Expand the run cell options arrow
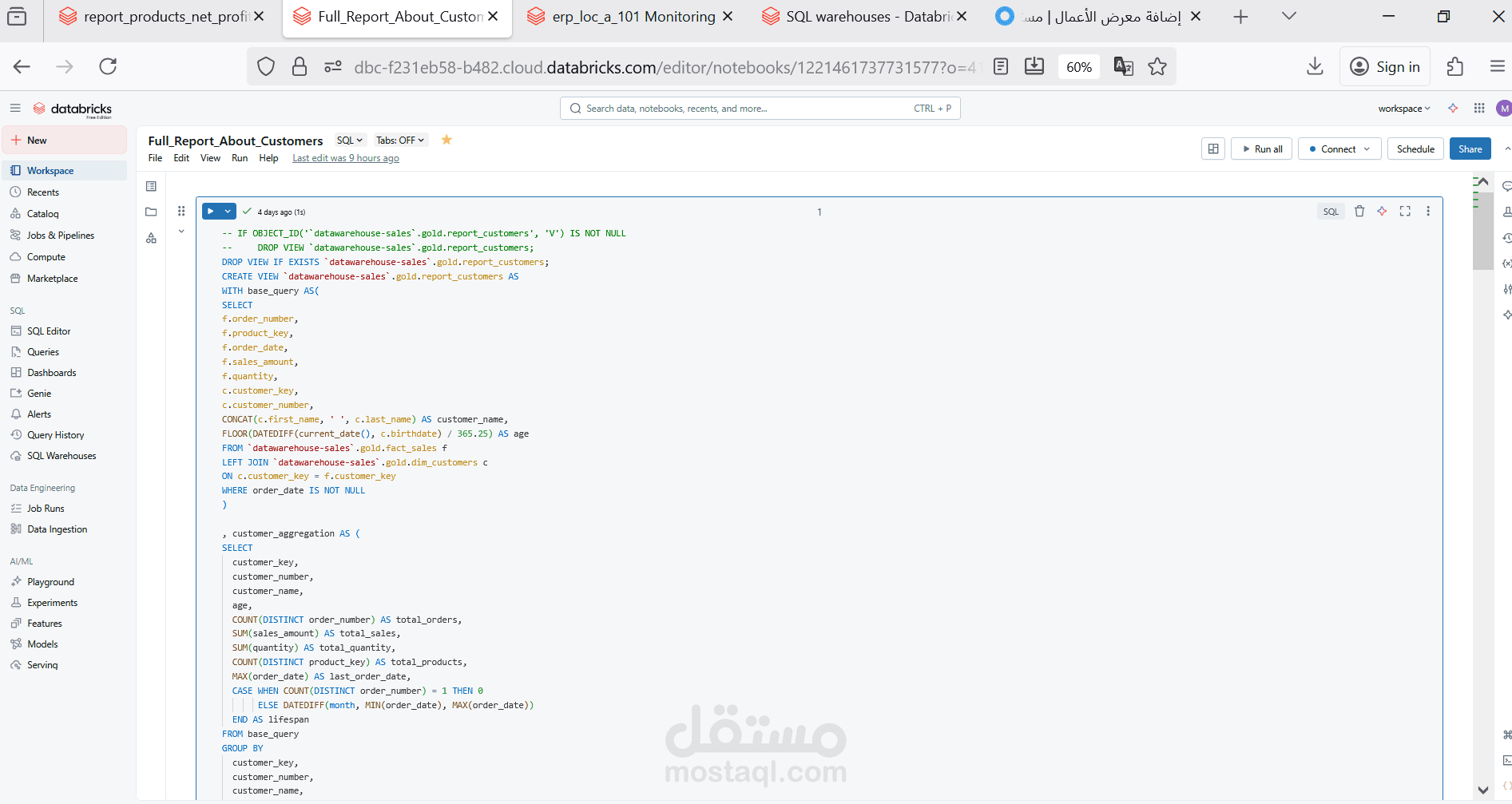 pyautogui.click(x=228, y=212)
